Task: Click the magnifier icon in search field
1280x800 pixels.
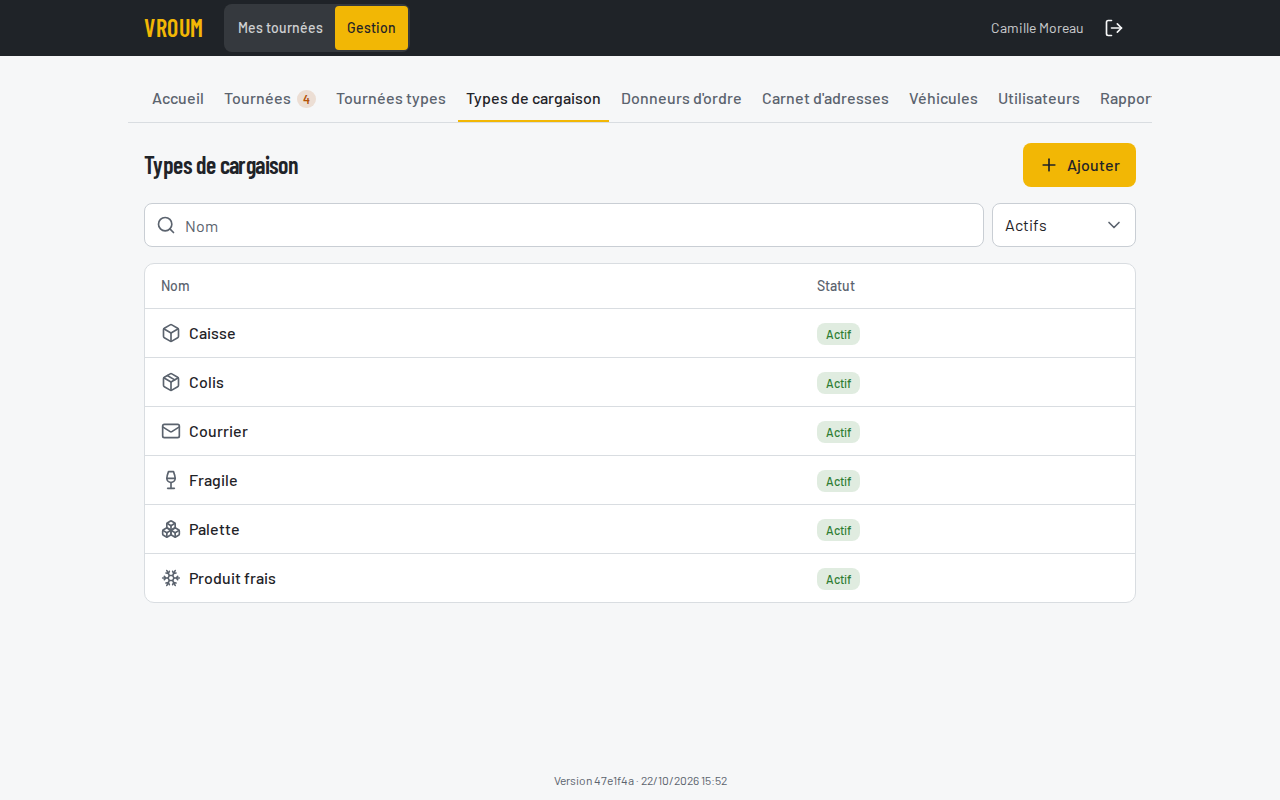Action: pos(167,225)
